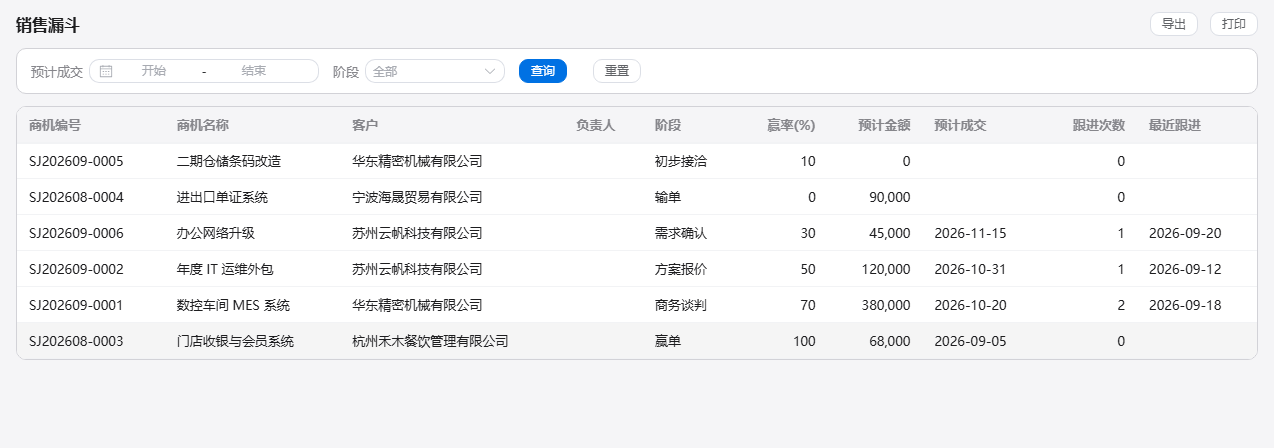
Task: Select row SJ202609-0006
Action: (x=637, y=233)
